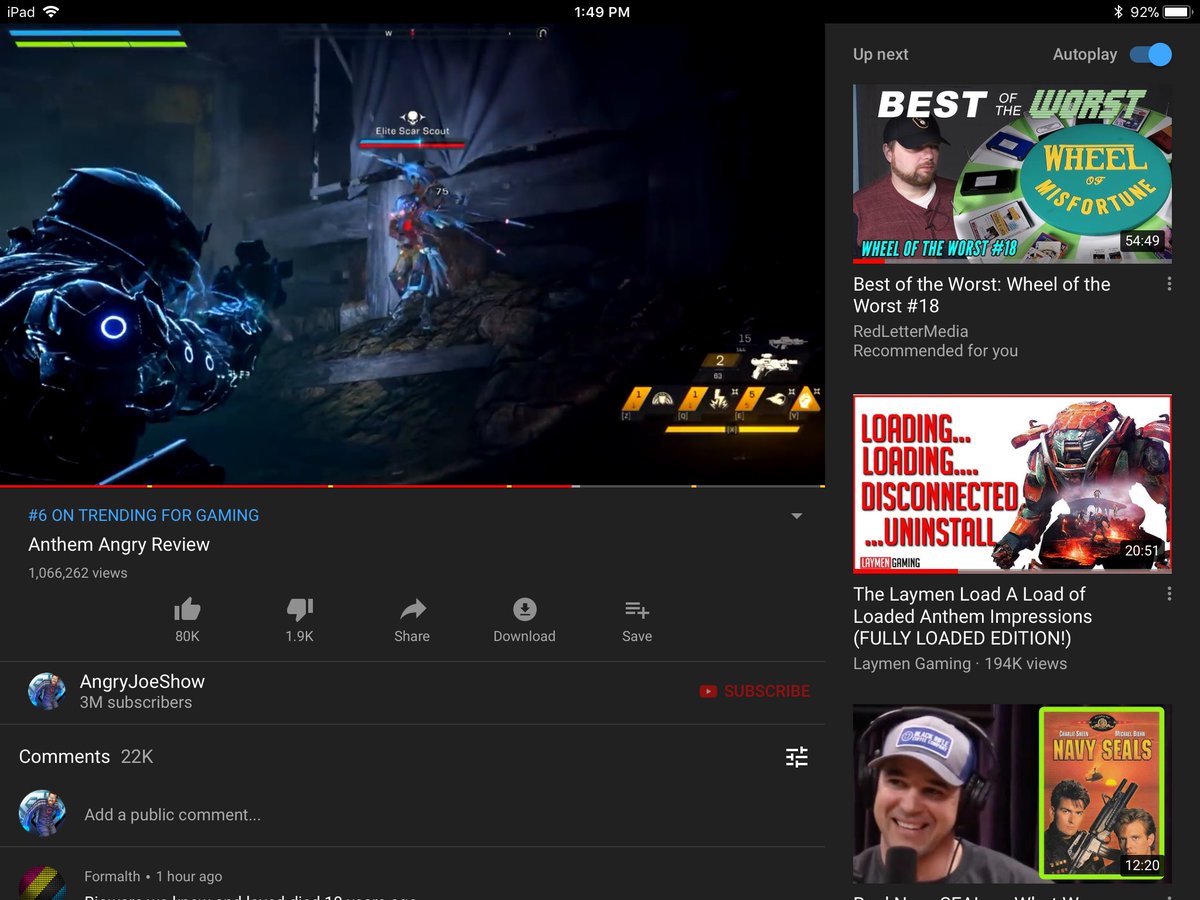Play the Loading Disconnected Uninstall thumbnail
Viewport: 1200px width, 900px height.
1012,483
